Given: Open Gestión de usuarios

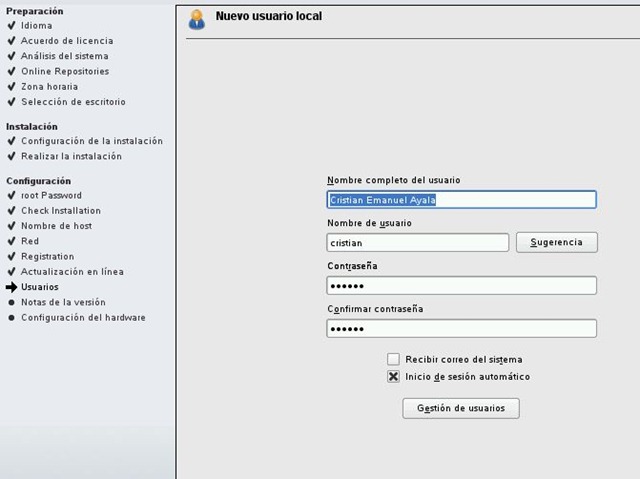Looking at the screenshot, I should point(461,408).
